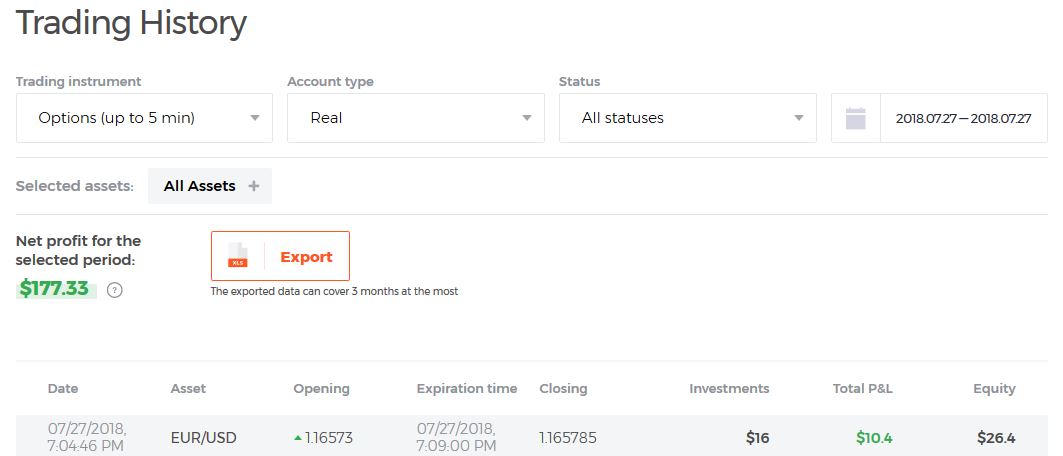Expand the Account type Real dropdown
The height and width of the screenshot is (456, 1063).
click(x=416, y=118)
